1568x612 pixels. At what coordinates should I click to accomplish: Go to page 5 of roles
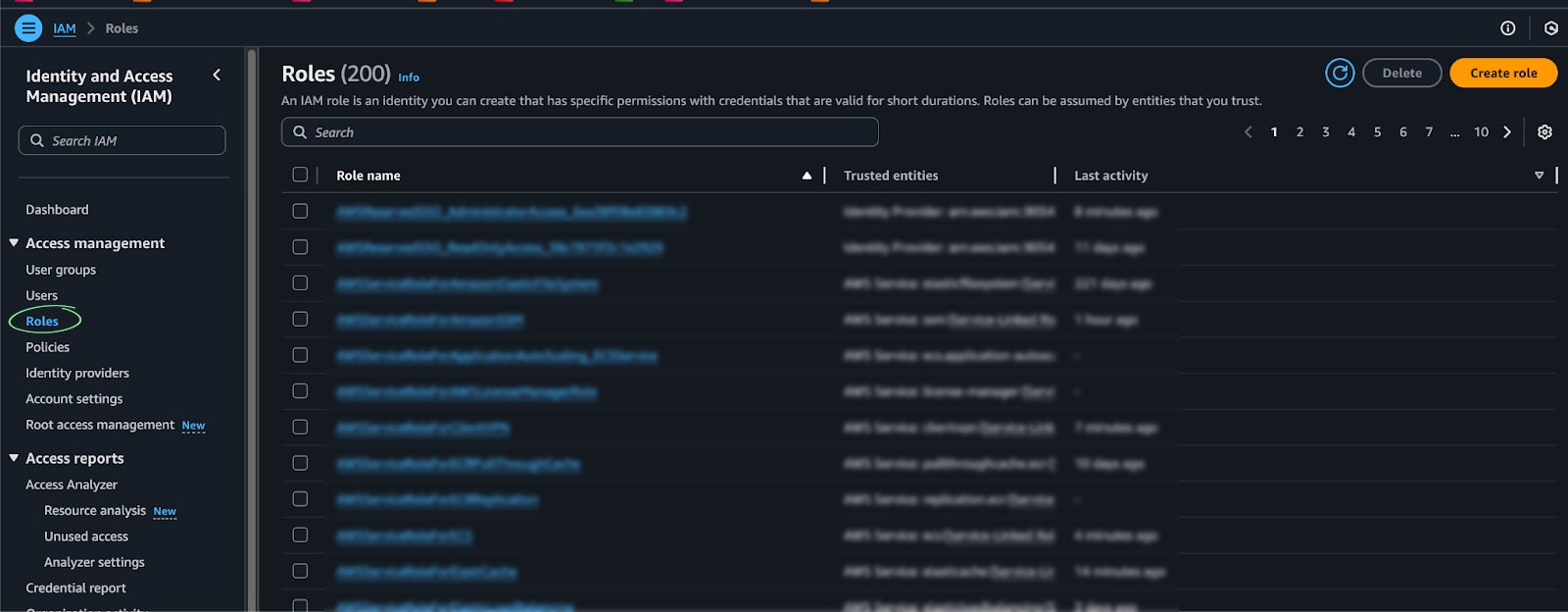point(1377,132)
